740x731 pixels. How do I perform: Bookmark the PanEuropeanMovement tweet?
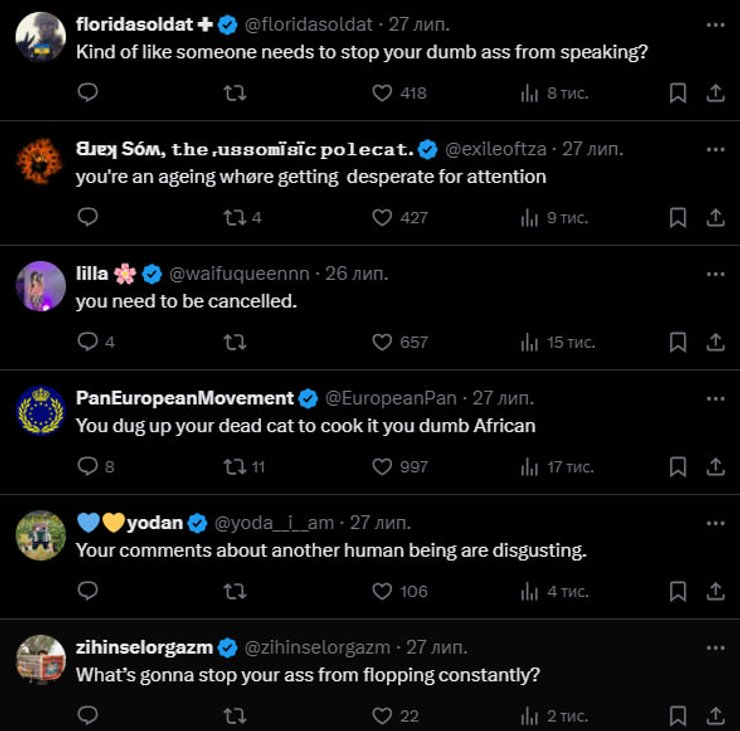pyautogui.click(x=677, y=467)
